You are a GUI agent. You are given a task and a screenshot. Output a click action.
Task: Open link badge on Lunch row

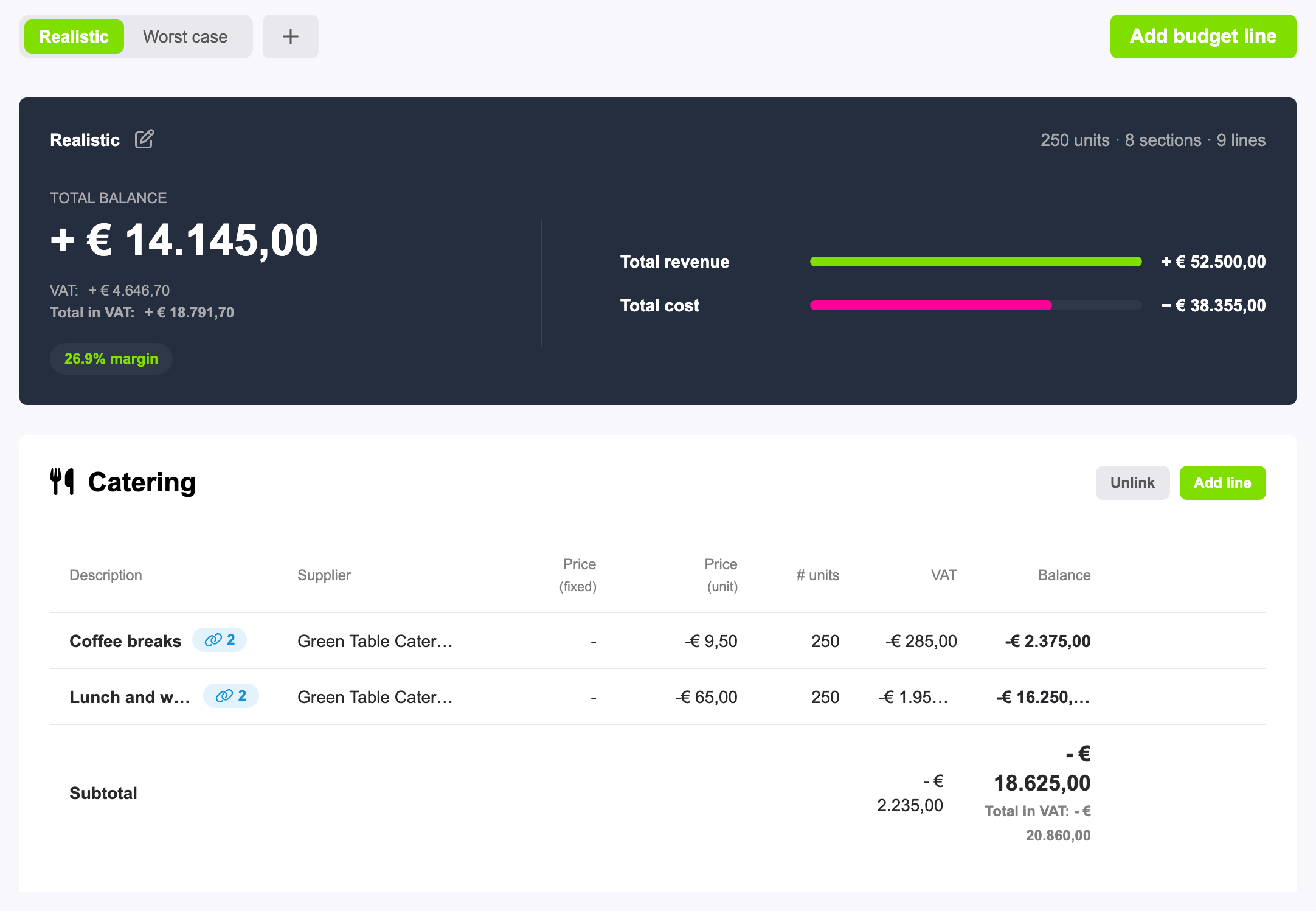click(x=231, y=696)
